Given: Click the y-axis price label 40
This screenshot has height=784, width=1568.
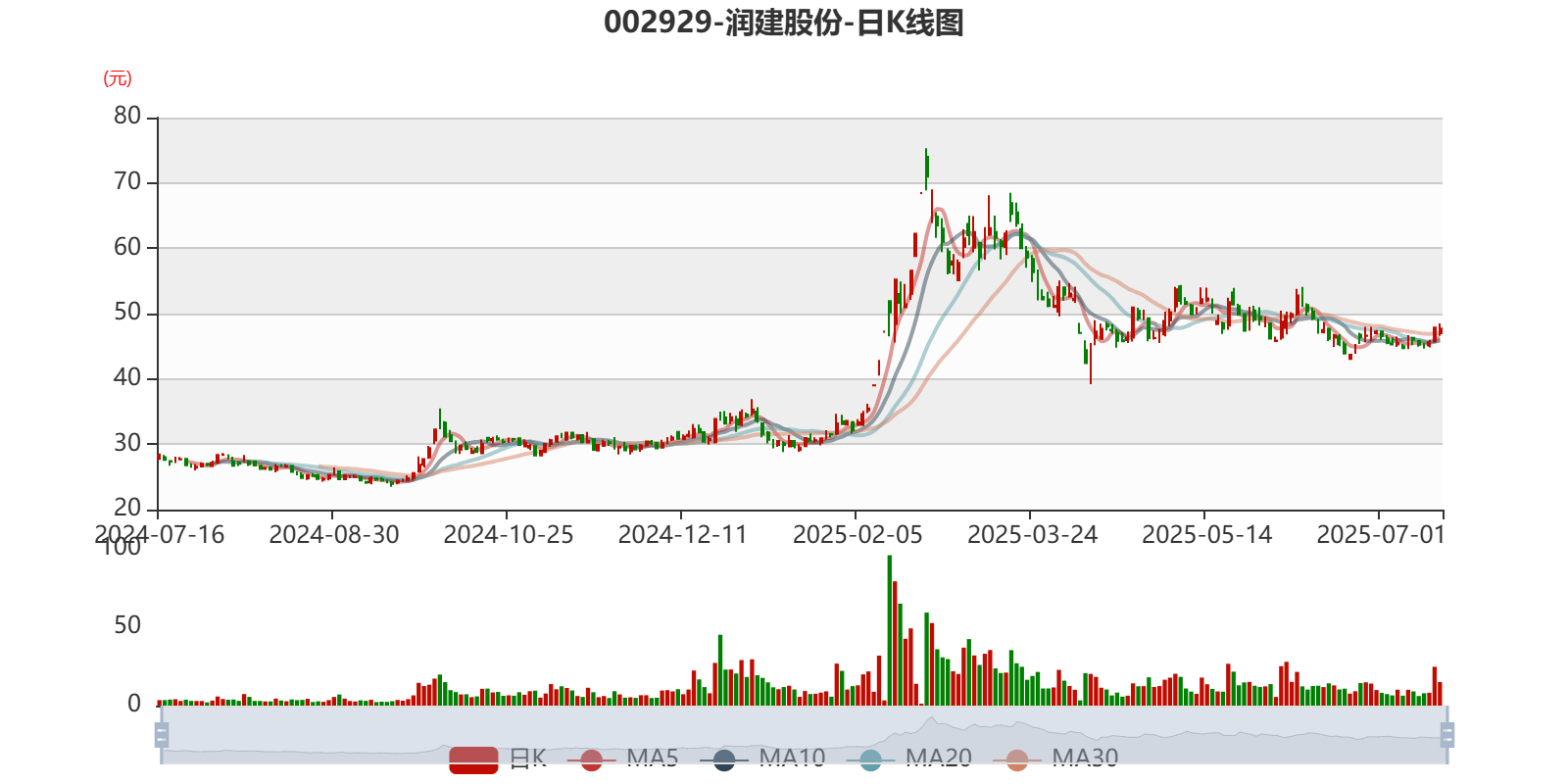Looking at the screenshot, I should pyautogui.click(x=127, y=377).
